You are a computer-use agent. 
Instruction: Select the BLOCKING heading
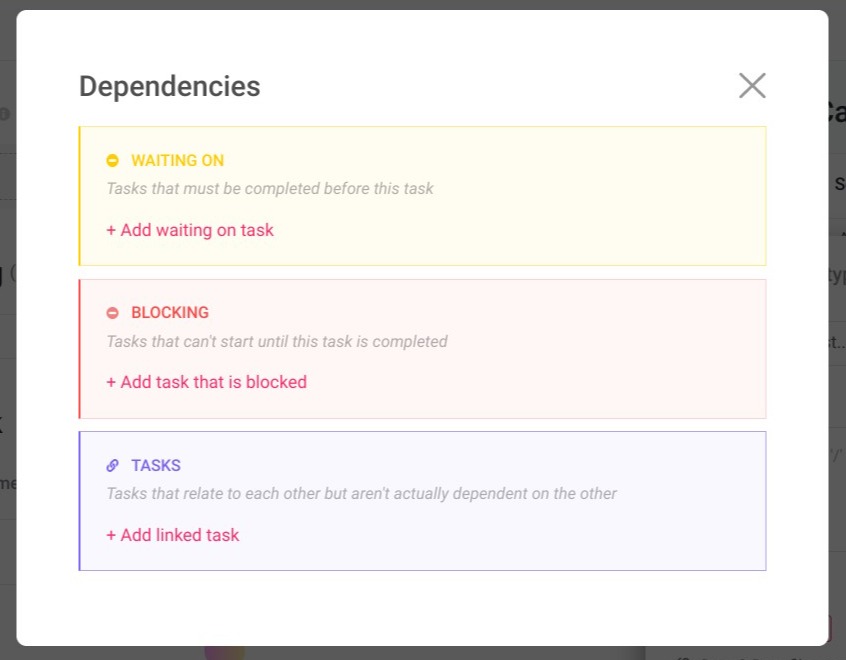pos(170,312)
